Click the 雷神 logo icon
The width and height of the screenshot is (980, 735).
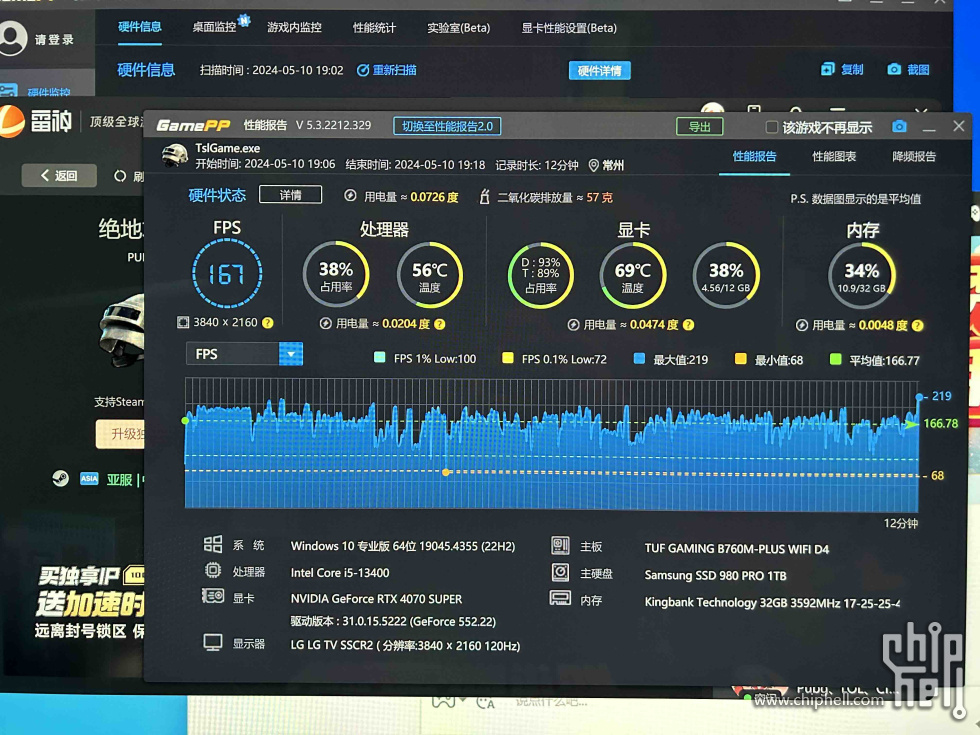(11, 121)
